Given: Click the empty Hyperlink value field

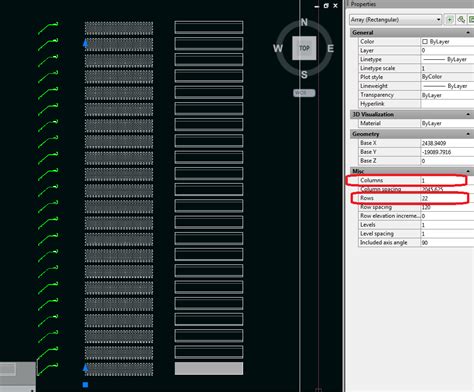Looking at the screenshot, I should point(447,104).
